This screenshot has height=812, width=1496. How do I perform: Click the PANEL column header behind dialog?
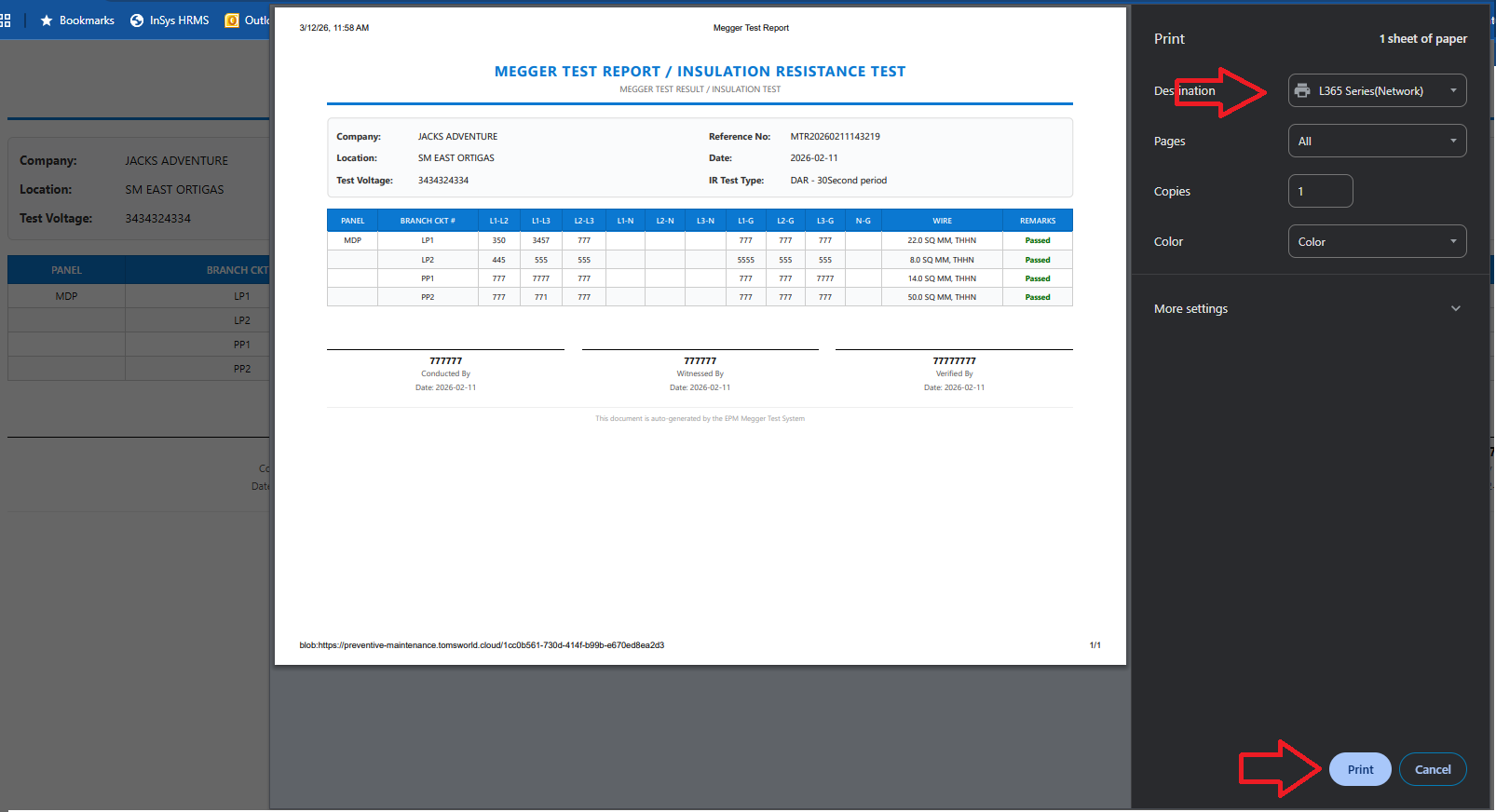pos(66,270)
